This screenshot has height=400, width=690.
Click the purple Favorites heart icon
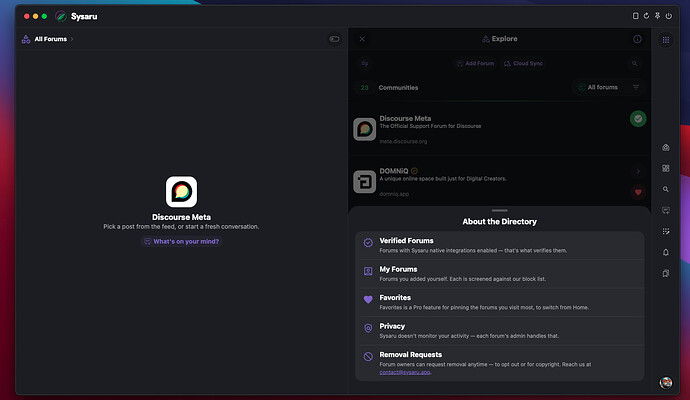tap(368, 300)
